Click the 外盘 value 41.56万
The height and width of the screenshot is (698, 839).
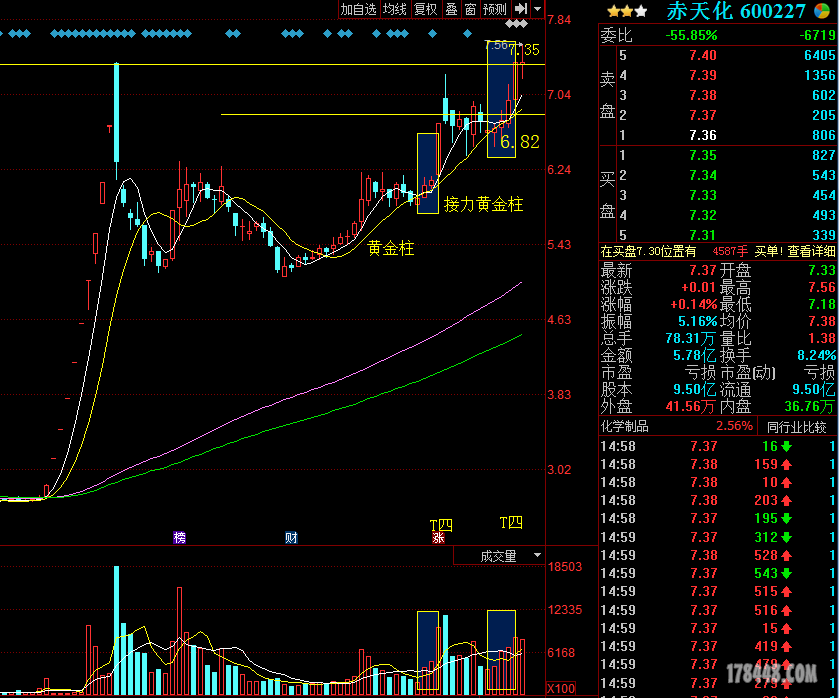[690, 407]
